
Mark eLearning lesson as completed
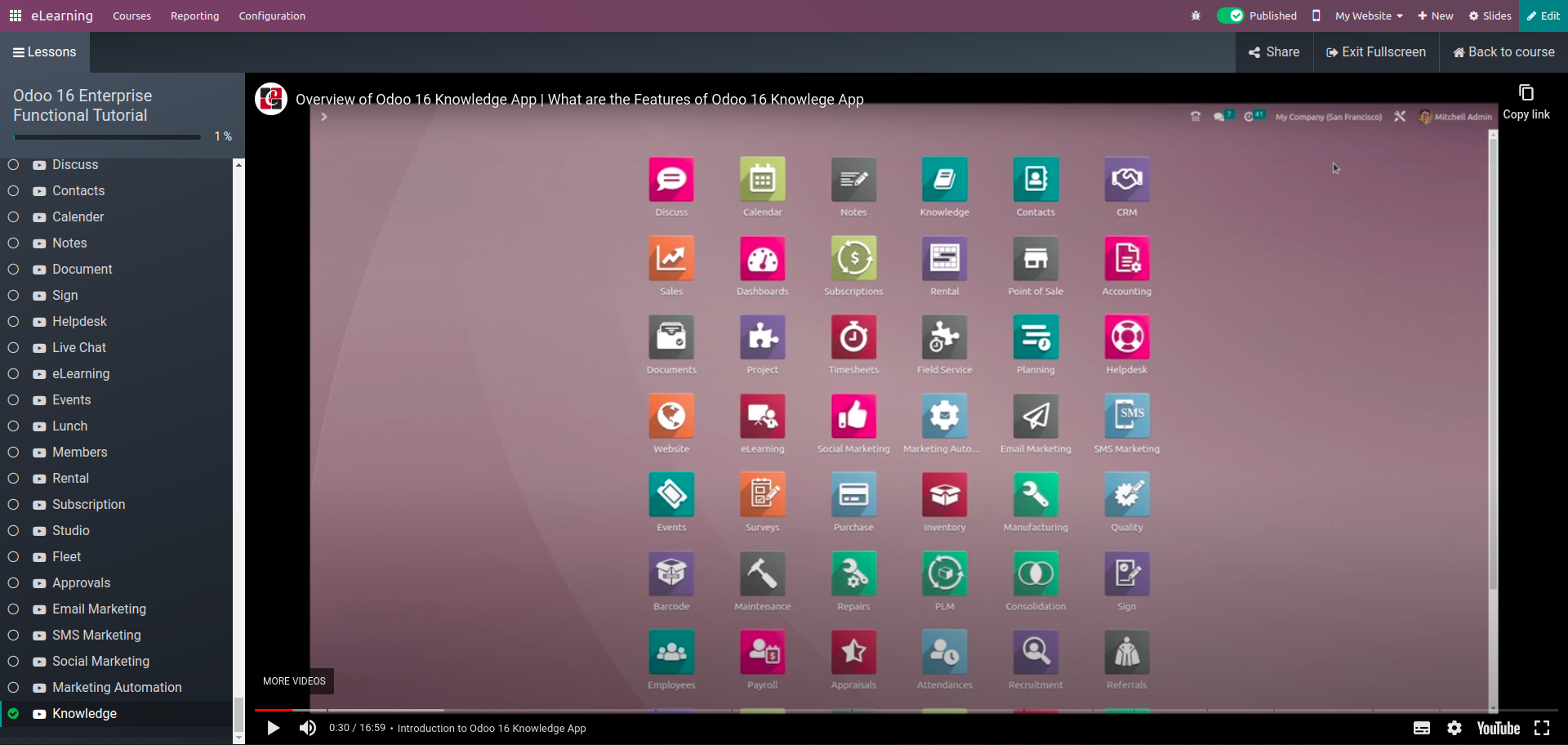[x=13, y=374]
